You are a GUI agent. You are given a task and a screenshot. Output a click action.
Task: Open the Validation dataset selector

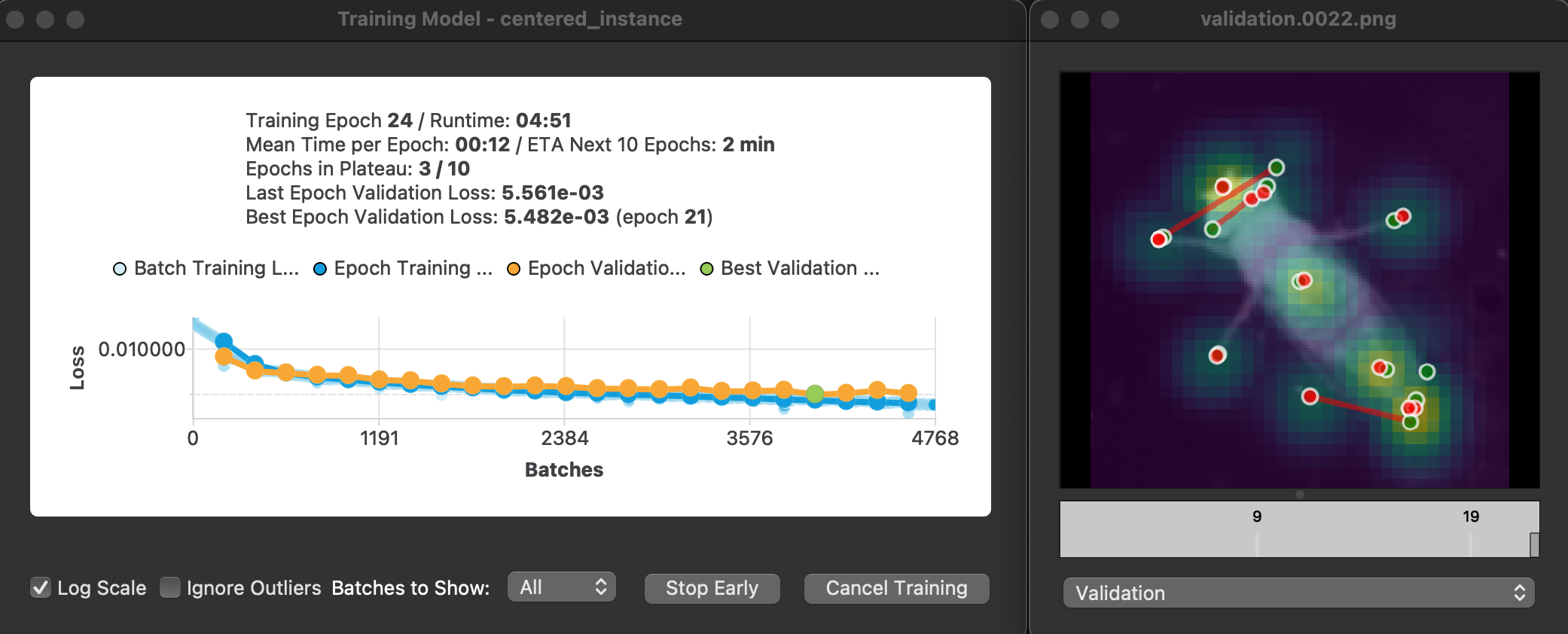coord(1297,593)
